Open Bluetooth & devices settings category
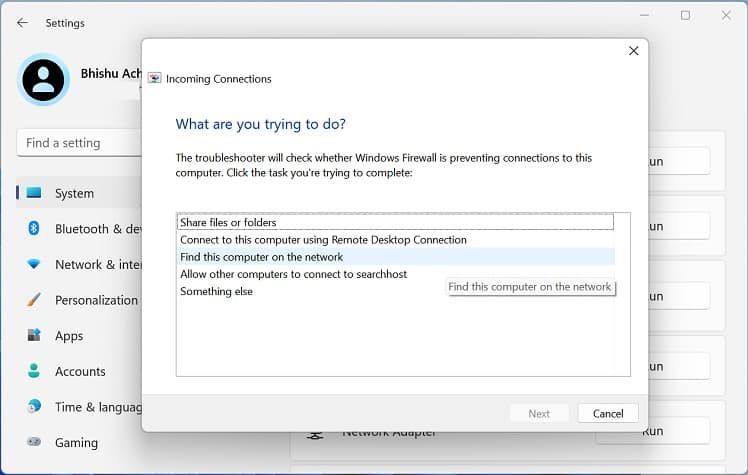 click(x=79, y=229)
